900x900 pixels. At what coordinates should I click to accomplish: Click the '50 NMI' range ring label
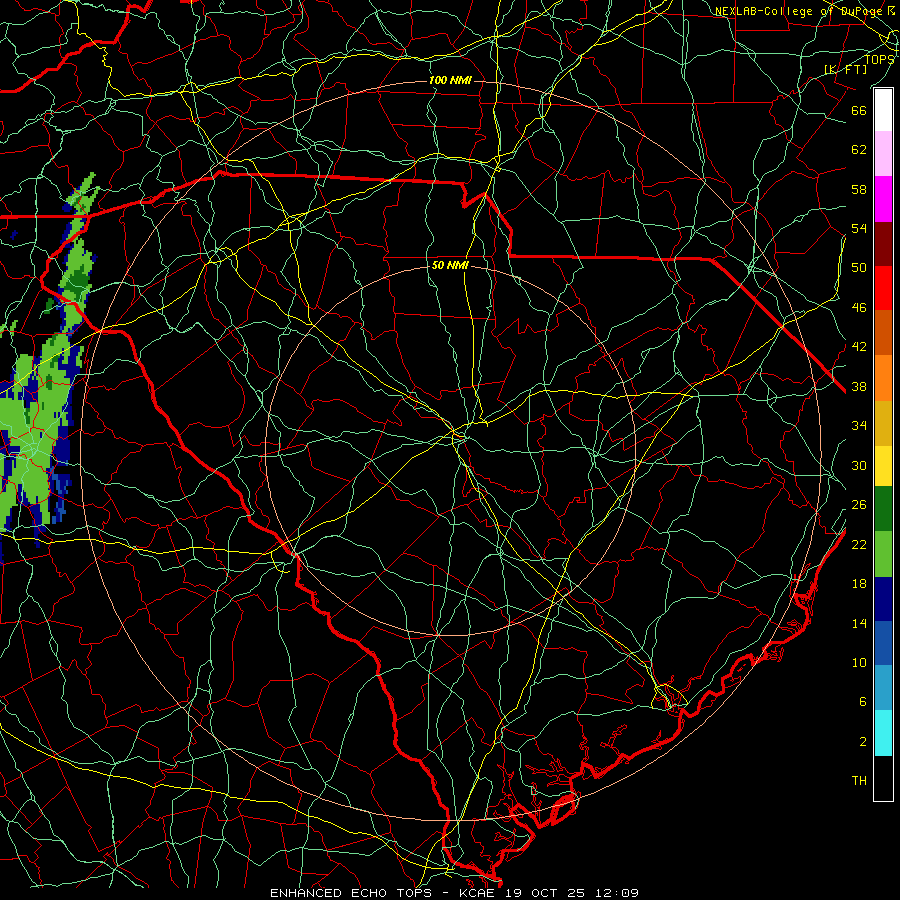(450, 265)
